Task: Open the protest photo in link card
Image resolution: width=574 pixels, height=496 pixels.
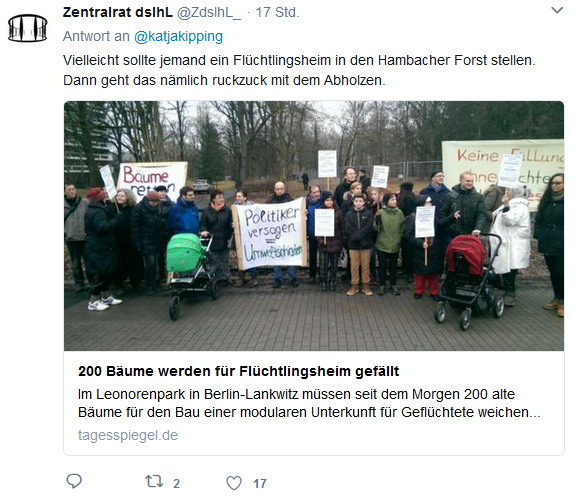Action: point(314,226)
